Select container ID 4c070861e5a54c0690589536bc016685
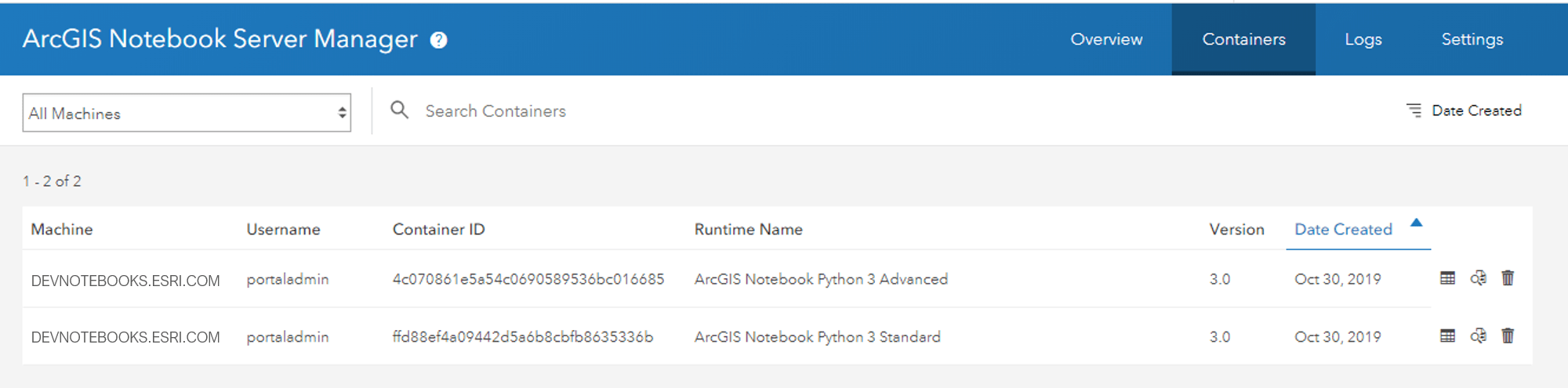The image size is (1568, 388). tap(528, 279)
